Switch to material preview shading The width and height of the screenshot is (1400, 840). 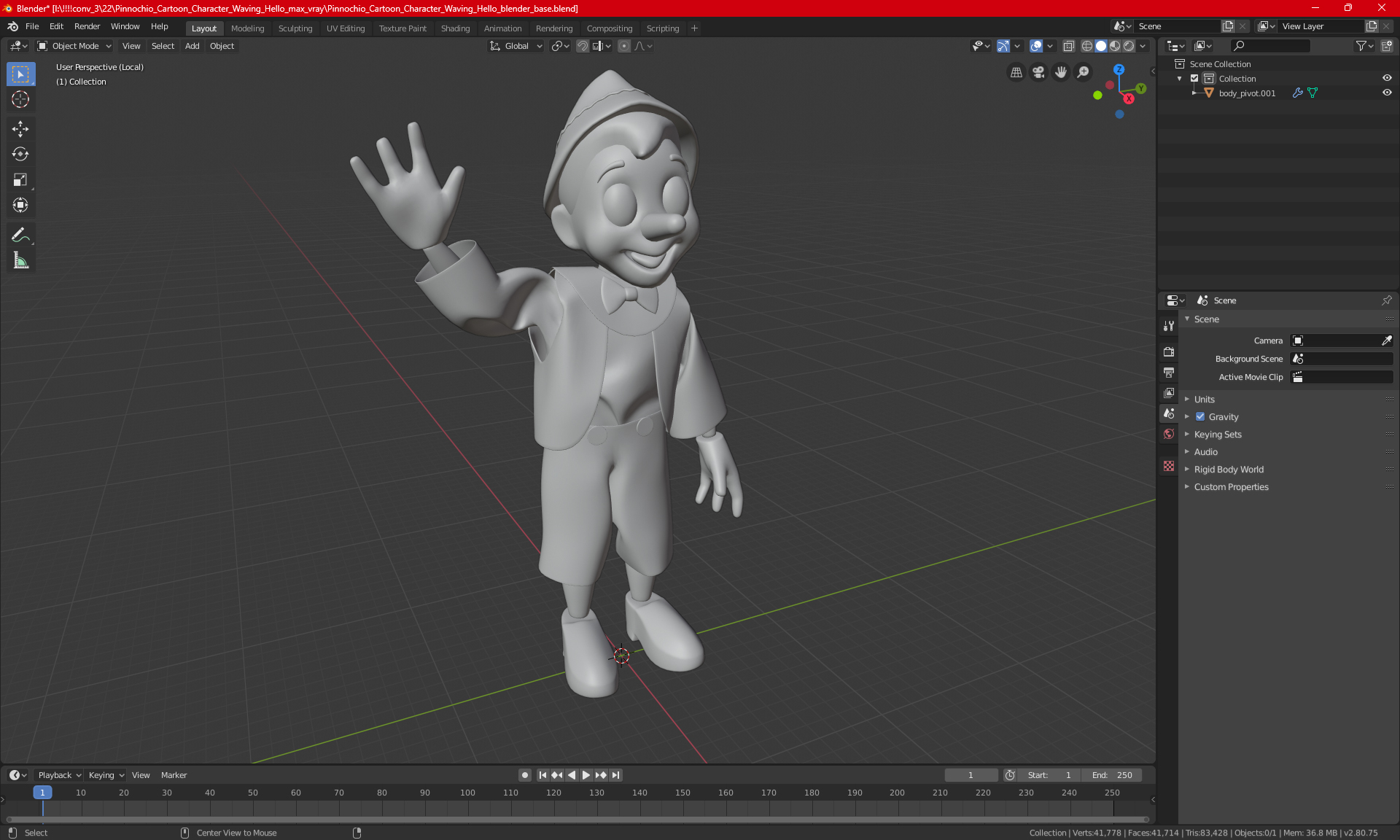point(1115,46)
